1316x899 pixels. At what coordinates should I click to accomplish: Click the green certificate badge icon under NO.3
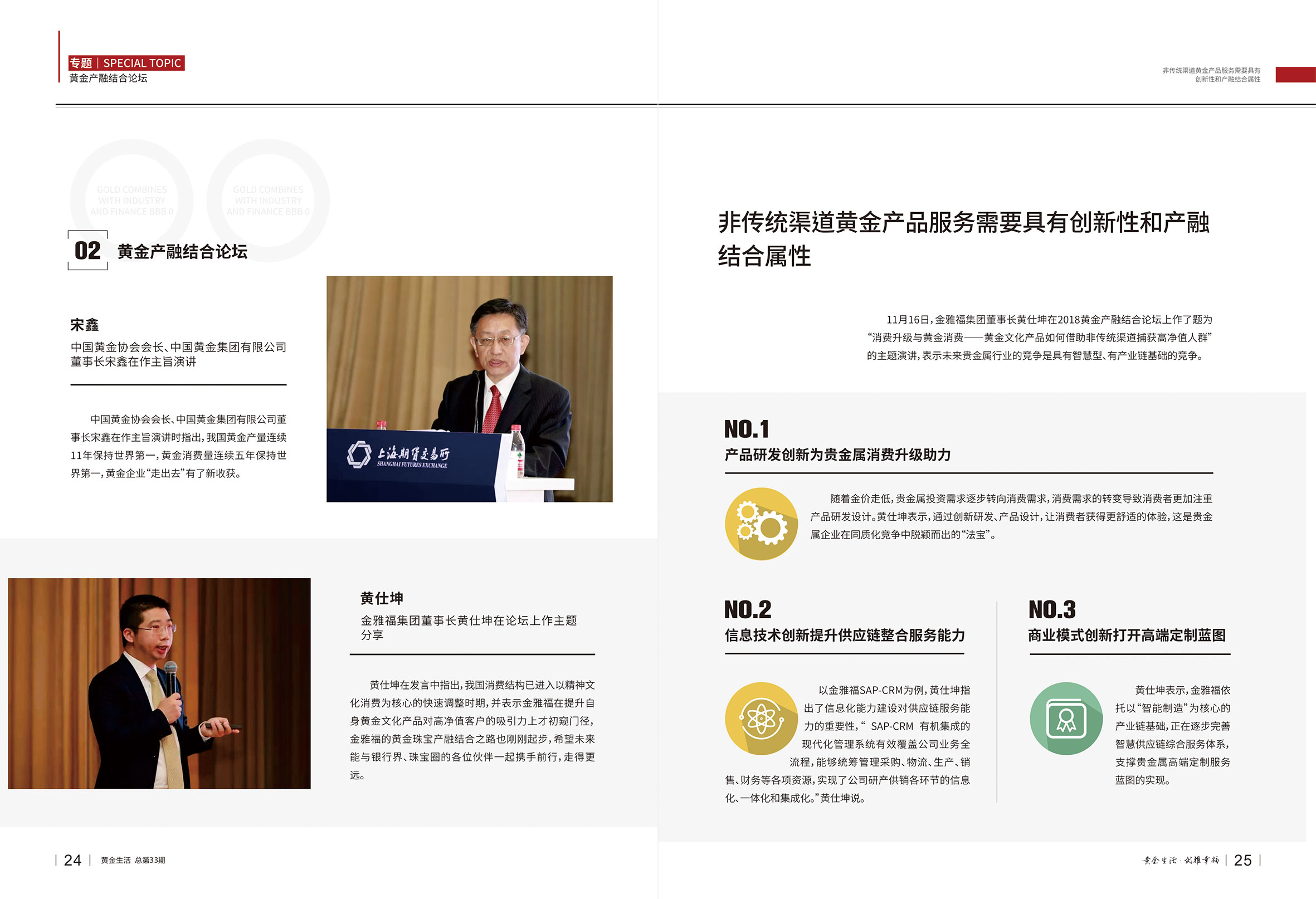coord(1066,719)
